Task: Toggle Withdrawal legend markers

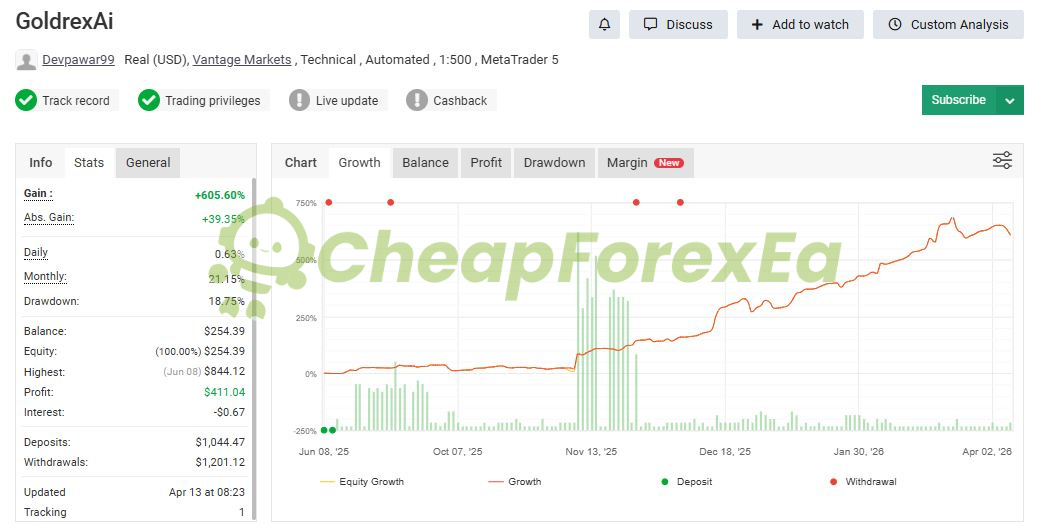Action: [863, 481]
